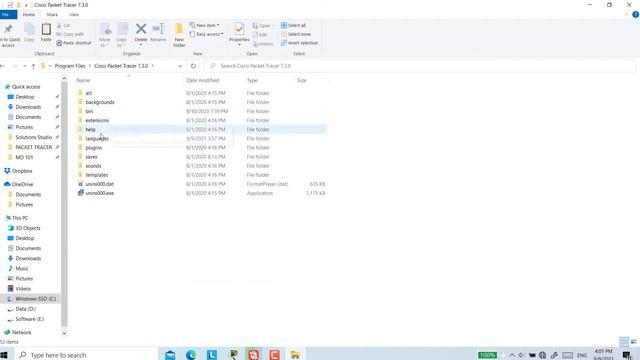Open This PC in navigation pane
Screen dimensions: 640x360
point(20,218)
